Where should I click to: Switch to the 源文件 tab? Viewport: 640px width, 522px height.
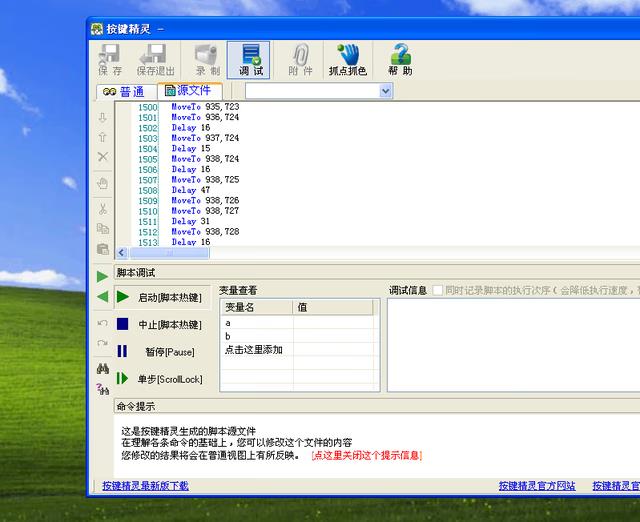click(187, 91)
